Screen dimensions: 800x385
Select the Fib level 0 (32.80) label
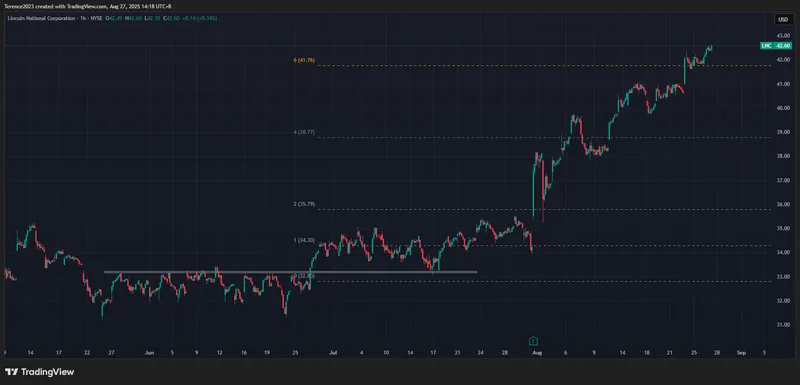pyautogui.click(x=304, y=276)
